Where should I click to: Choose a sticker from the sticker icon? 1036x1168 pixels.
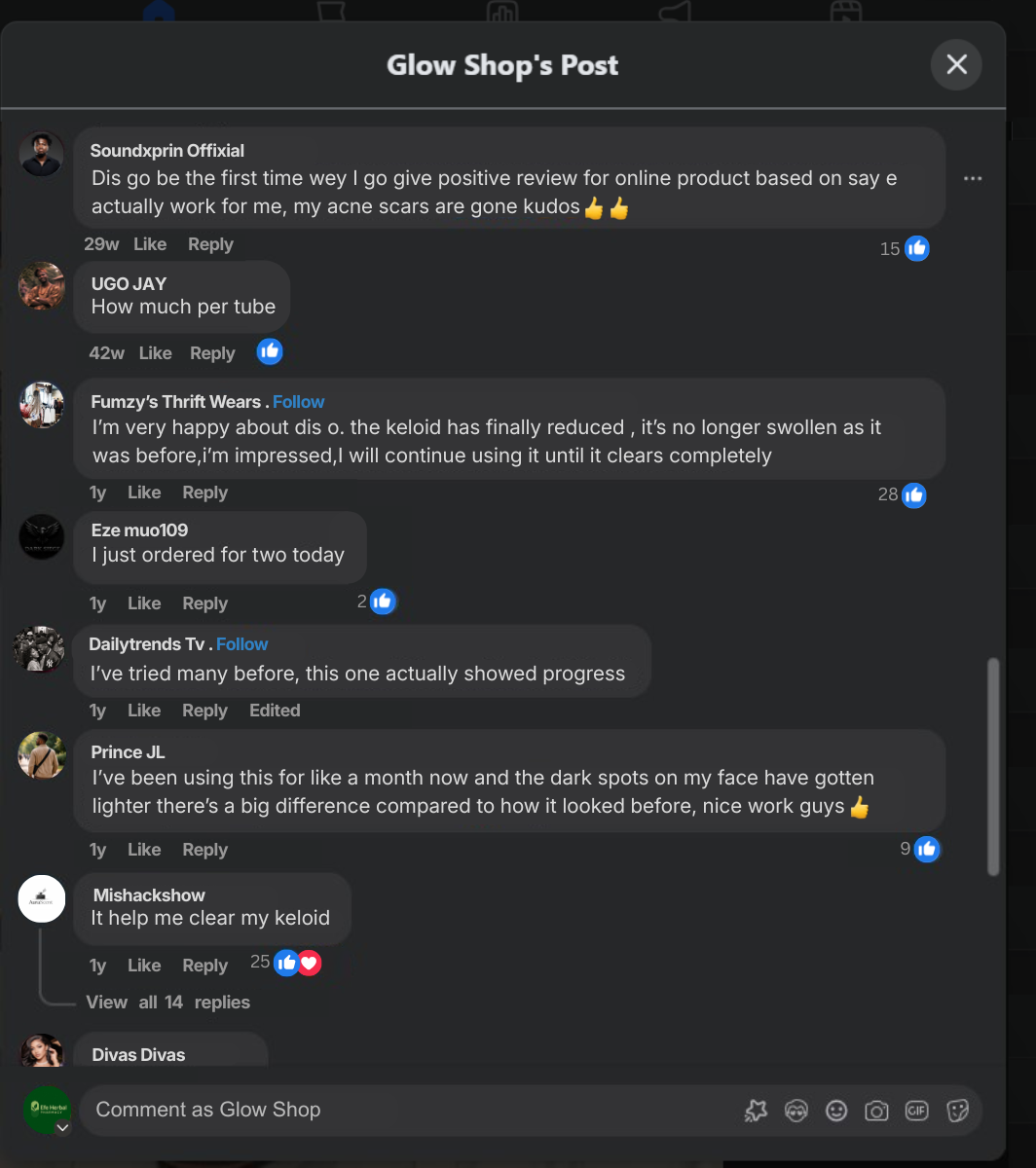pos(956,1111)
